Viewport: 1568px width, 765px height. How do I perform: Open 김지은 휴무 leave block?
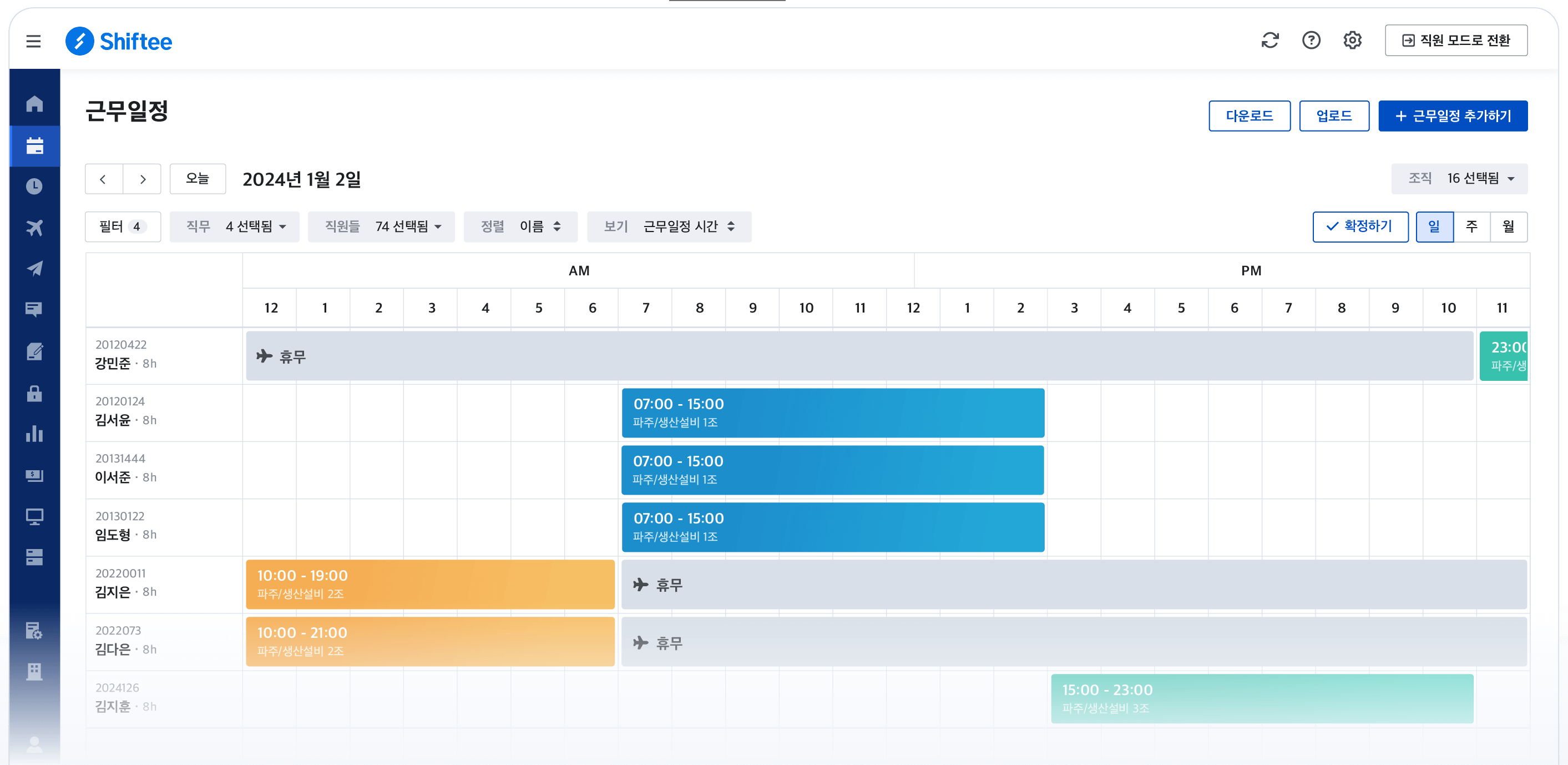[1074, 584]
